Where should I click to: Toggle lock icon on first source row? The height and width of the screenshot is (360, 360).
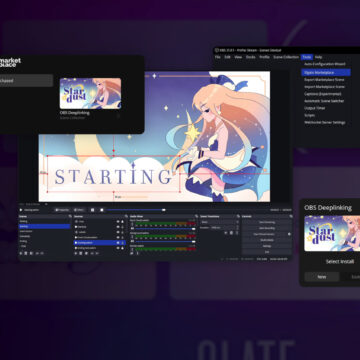pyautogui.click(x=122, y=221)
